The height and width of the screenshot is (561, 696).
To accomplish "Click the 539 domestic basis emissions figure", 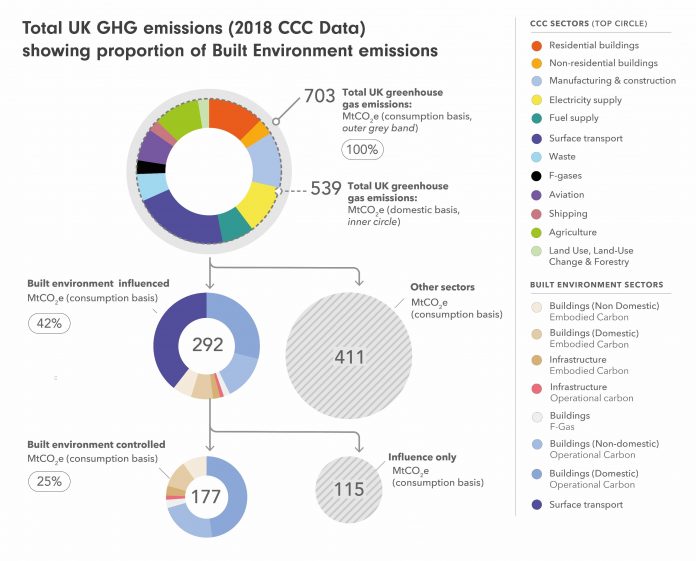I will tap(322, 189).
